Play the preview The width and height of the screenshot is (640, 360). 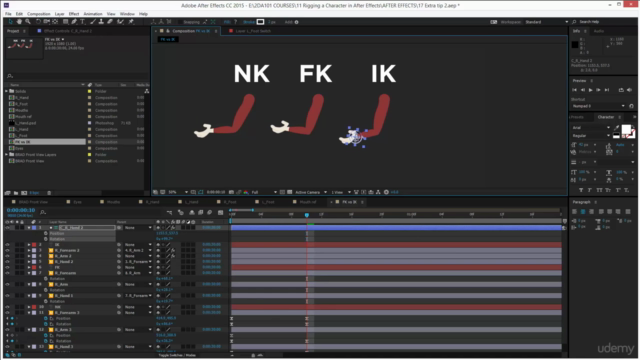pos(590,90)
